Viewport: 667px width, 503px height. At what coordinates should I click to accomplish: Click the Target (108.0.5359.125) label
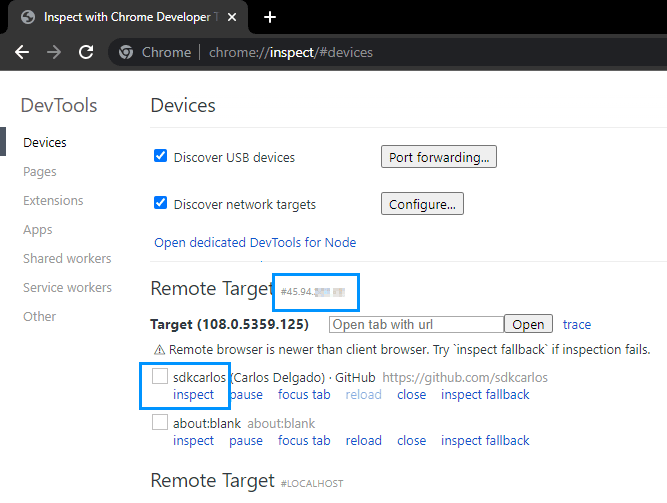(x=229, y=324)
